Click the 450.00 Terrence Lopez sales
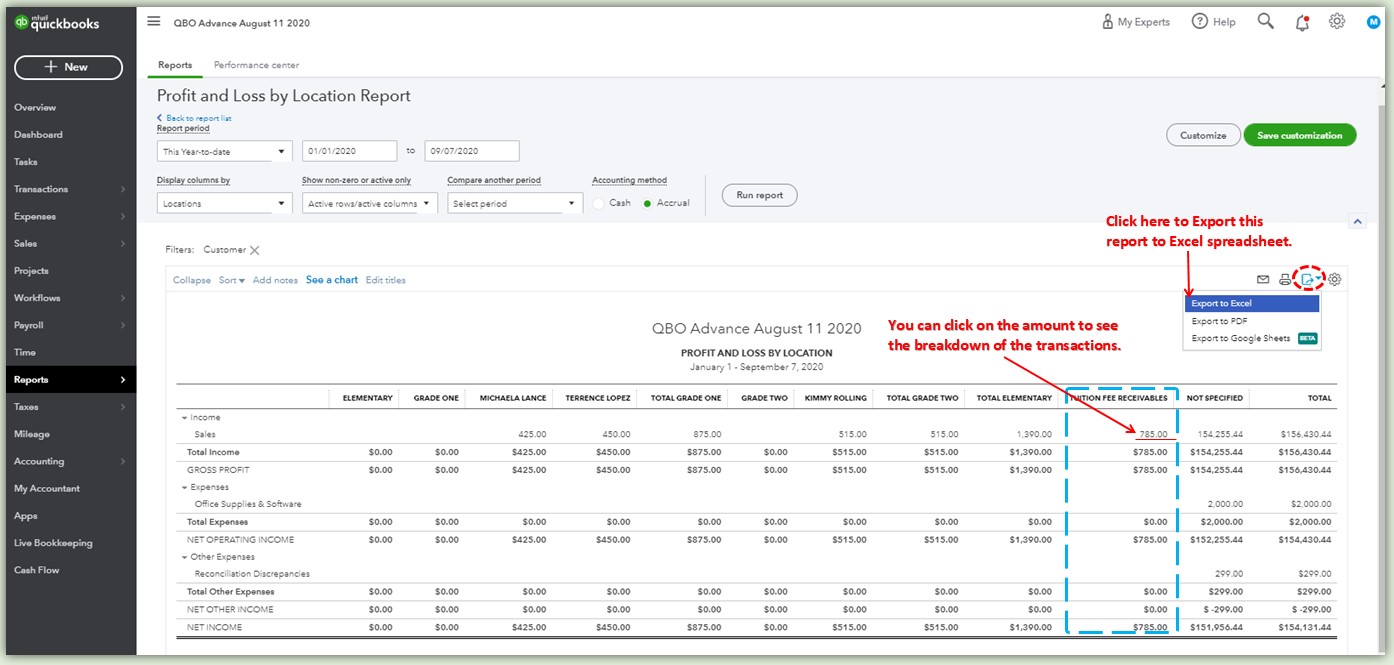 [x=617, y=434]
